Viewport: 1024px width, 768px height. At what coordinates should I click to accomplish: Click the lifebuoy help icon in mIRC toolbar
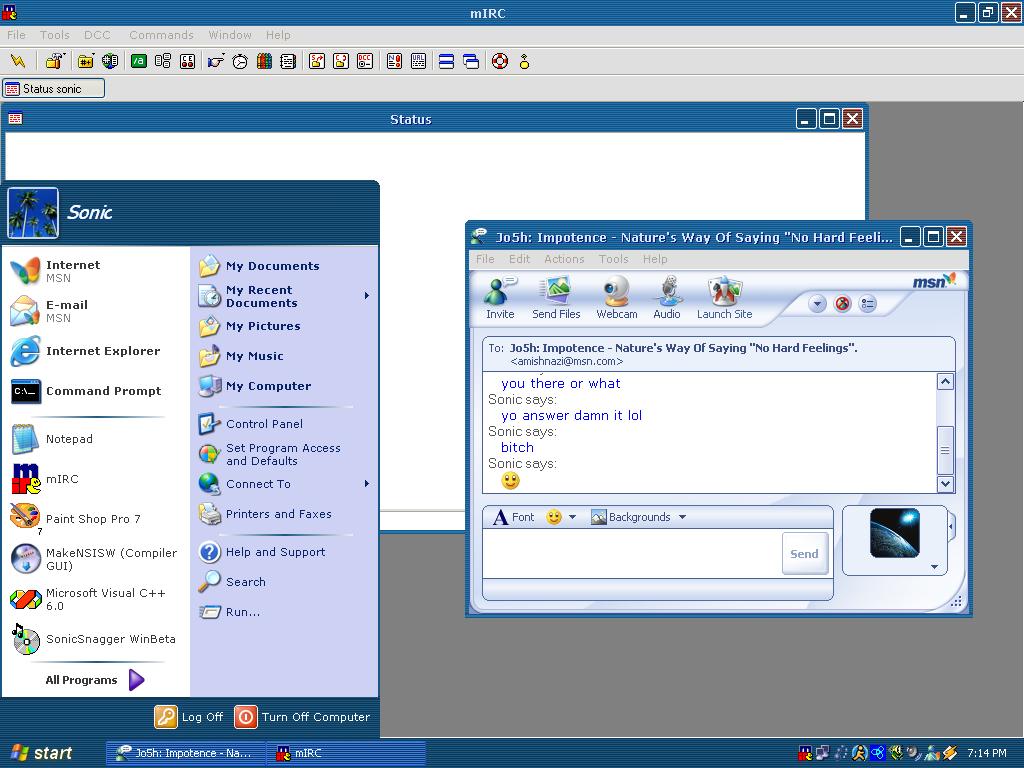click(500, 61)
